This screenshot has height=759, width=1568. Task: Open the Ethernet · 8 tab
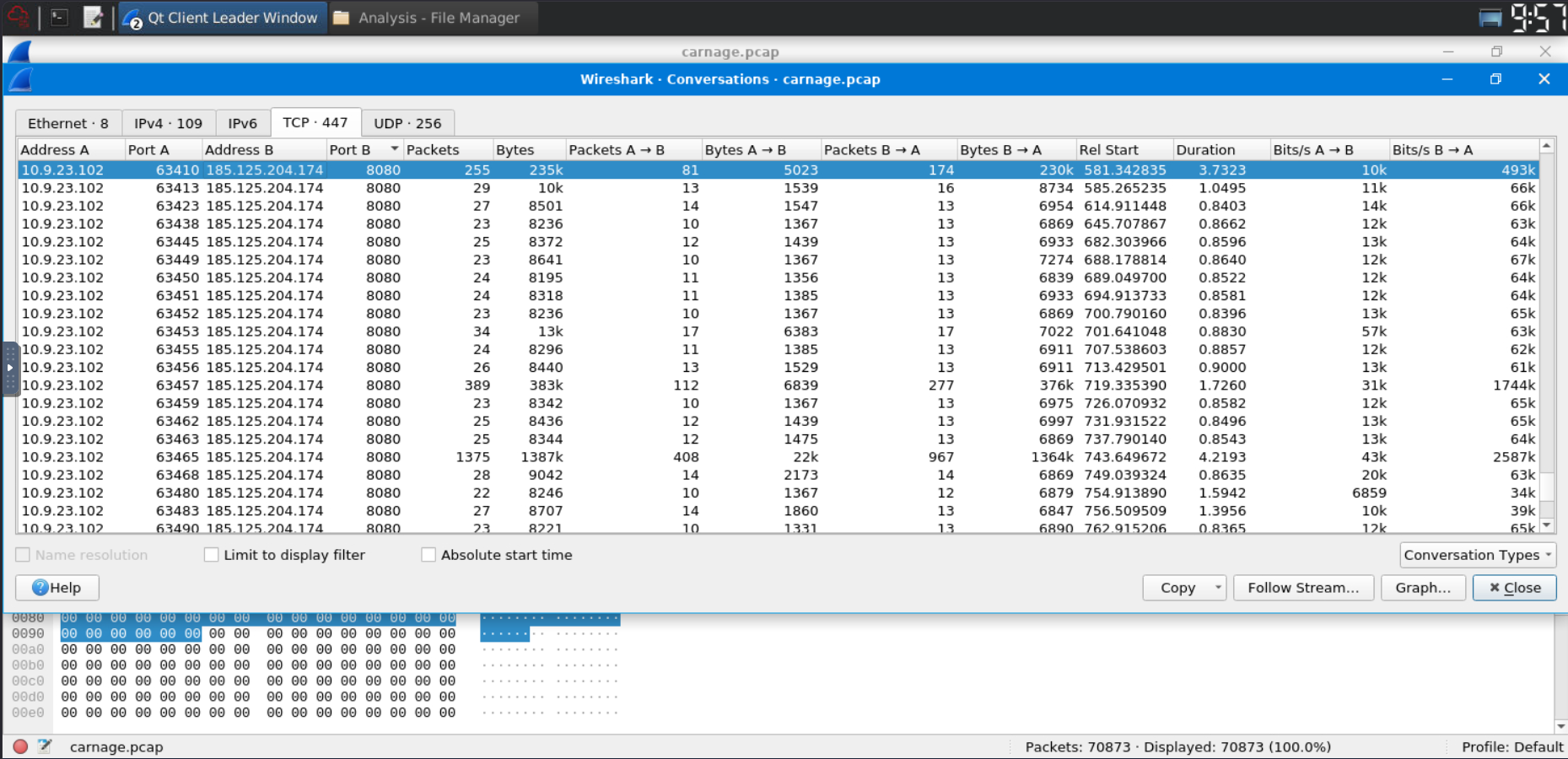point(68,123)
